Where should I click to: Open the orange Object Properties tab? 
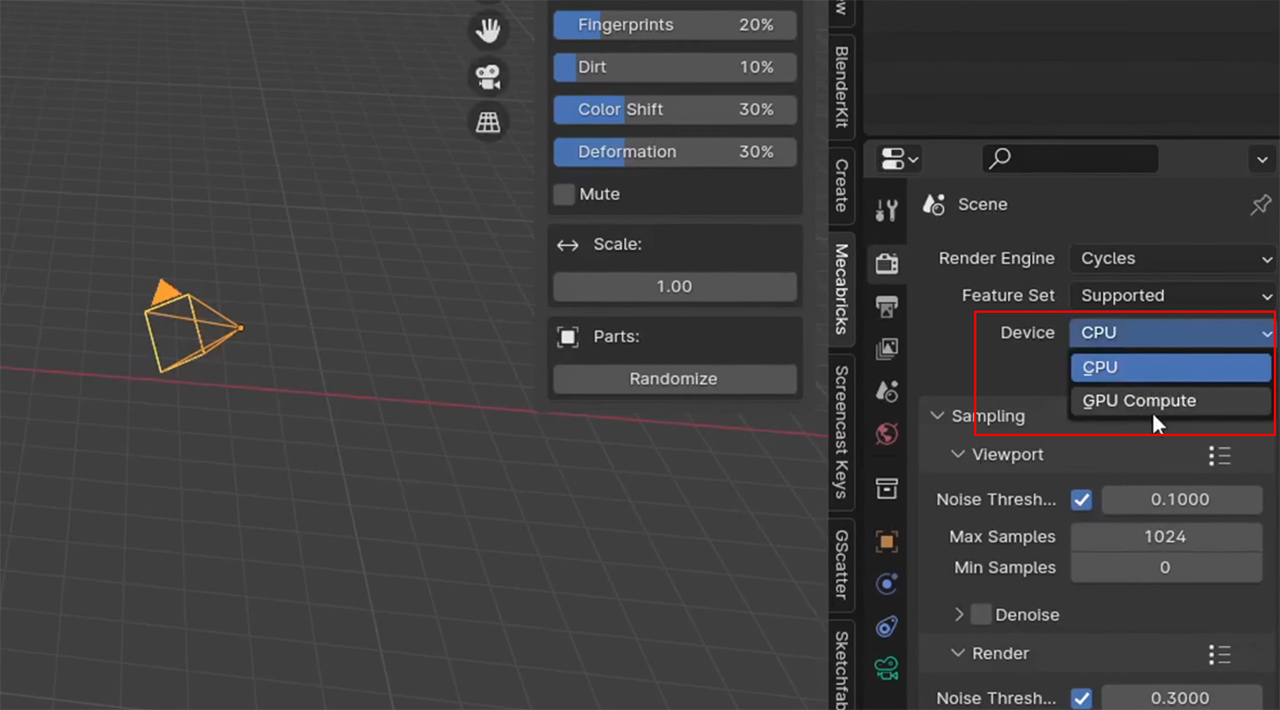[x=886, y=541]
